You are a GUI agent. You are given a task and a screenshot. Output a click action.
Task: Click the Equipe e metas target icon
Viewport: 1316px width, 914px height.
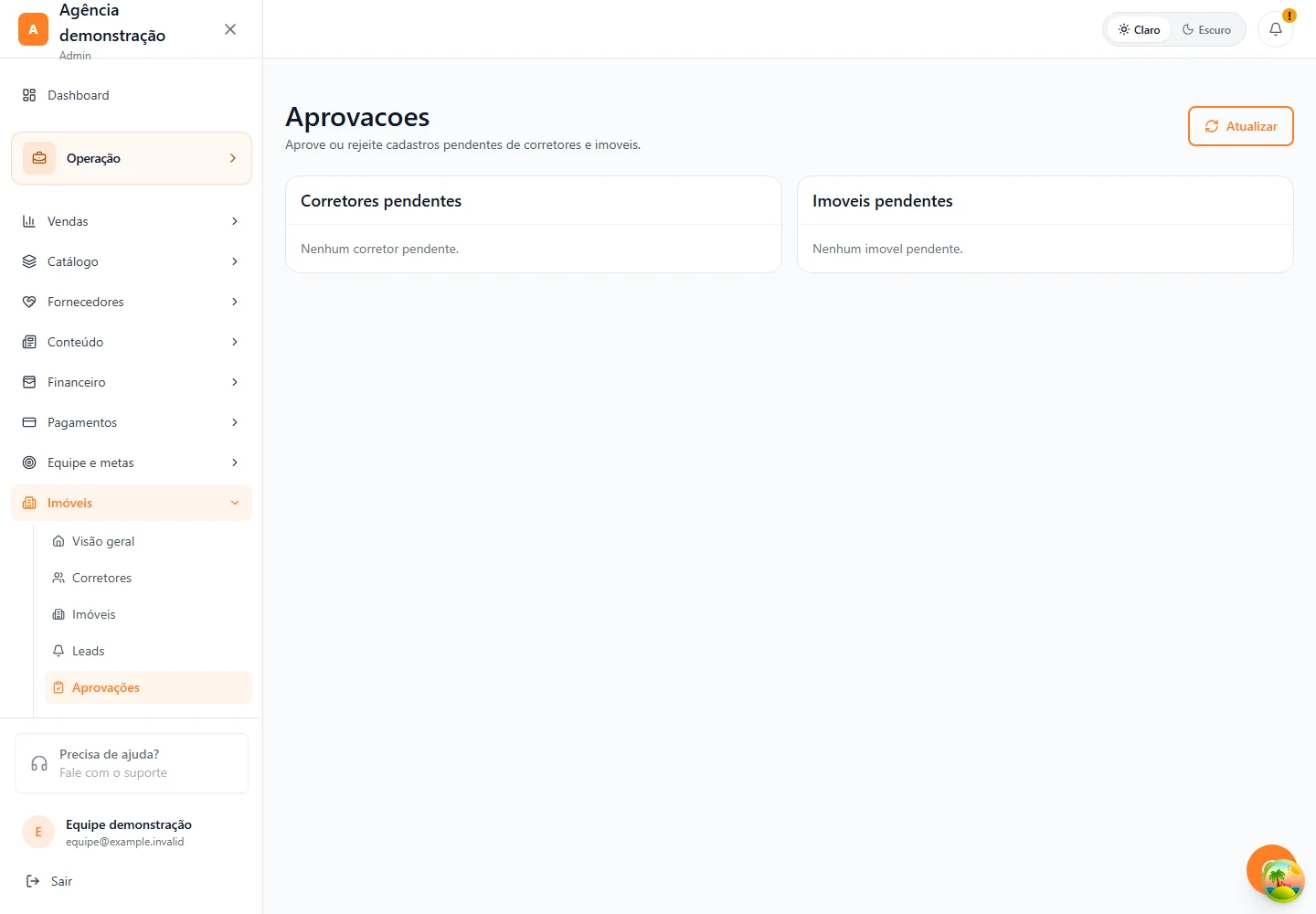pyautogui.click(x=29, y=462)
